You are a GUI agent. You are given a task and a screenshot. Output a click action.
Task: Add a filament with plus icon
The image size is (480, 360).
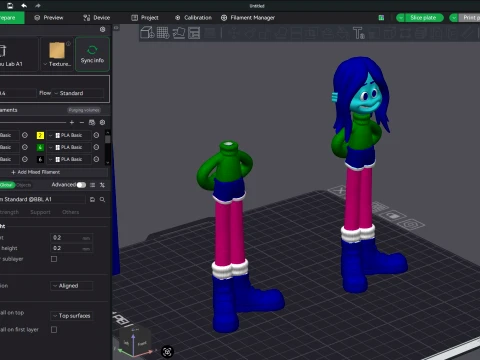pyautogui.click(x=72, y=122)
